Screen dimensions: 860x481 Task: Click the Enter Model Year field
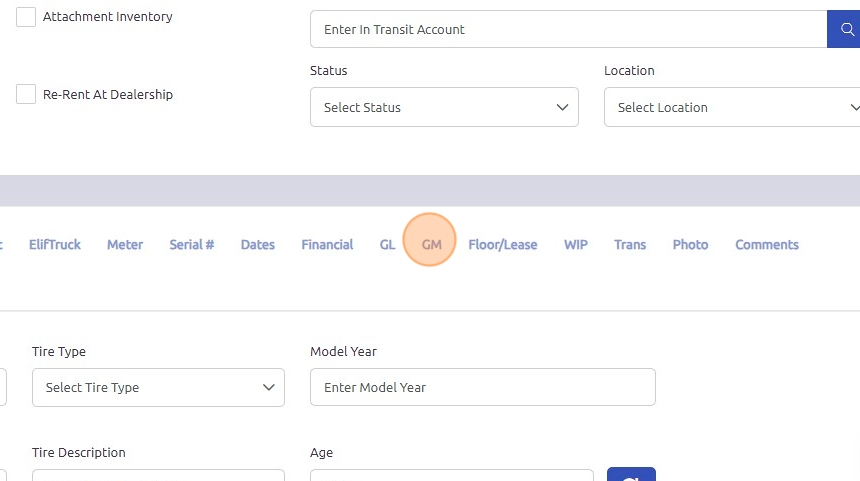[x=482, y=387]
